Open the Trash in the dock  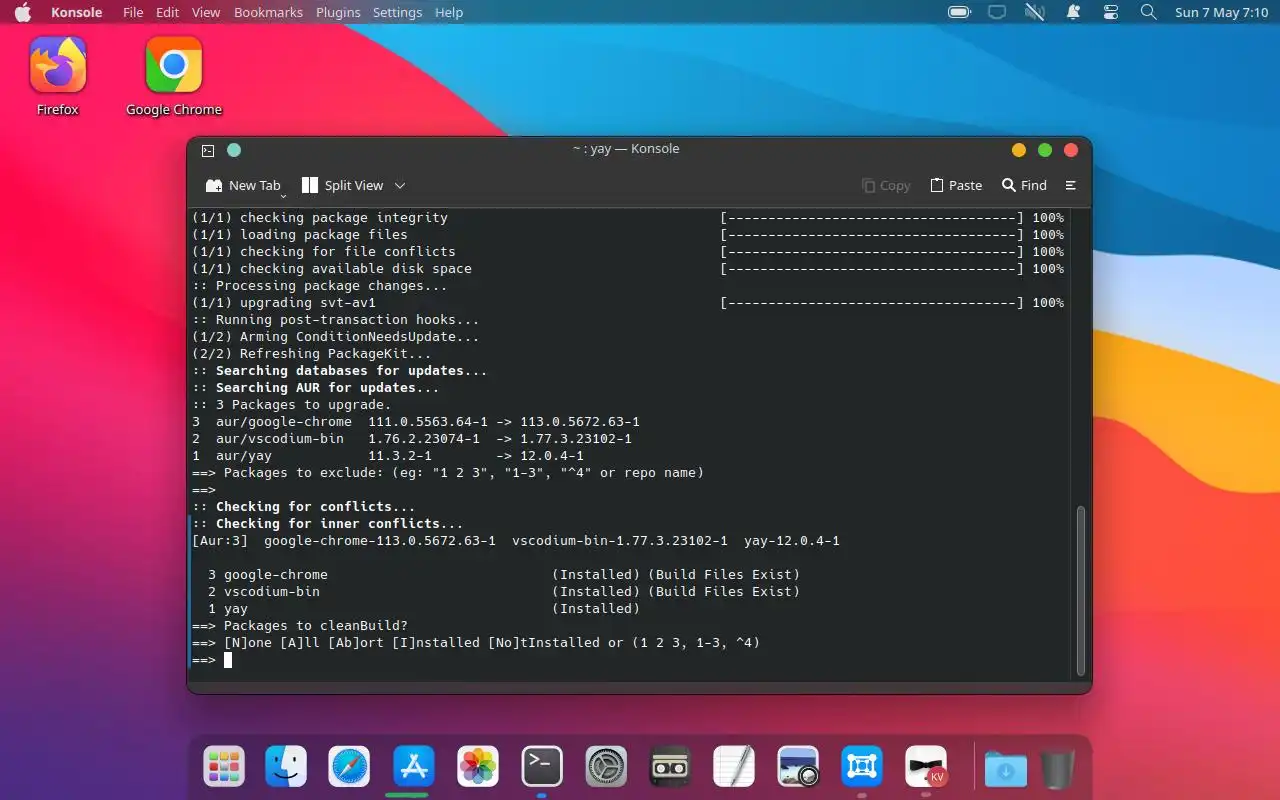[1057, 768]
